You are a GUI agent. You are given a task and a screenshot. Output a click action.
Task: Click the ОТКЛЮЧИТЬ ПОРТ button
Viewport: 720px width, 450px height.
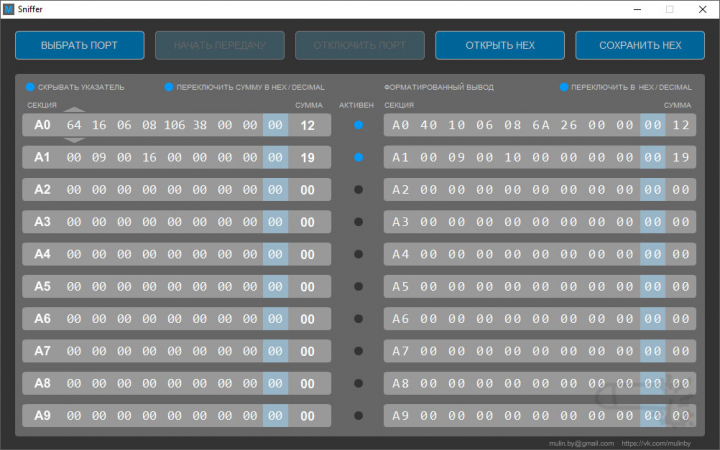(360, 45)
